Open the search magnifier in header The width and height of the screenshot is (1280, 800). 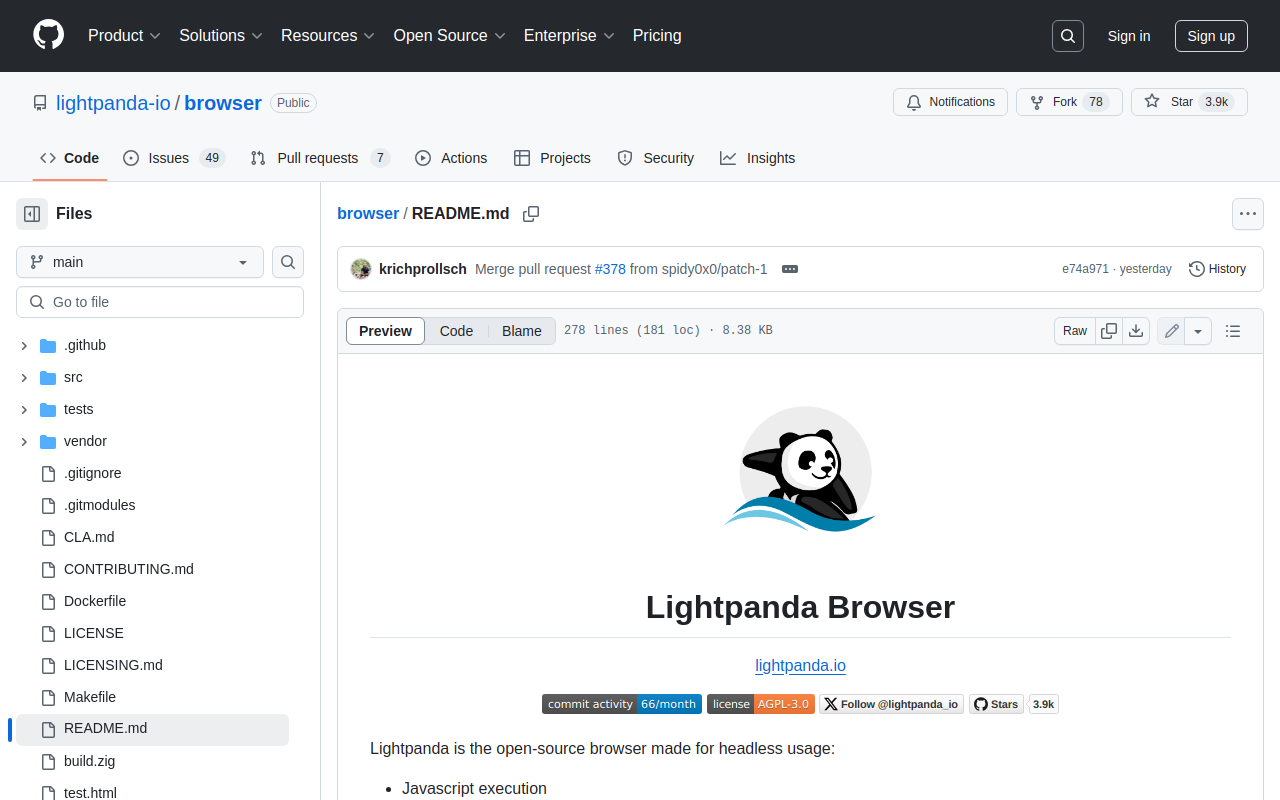click(1068, 36)
